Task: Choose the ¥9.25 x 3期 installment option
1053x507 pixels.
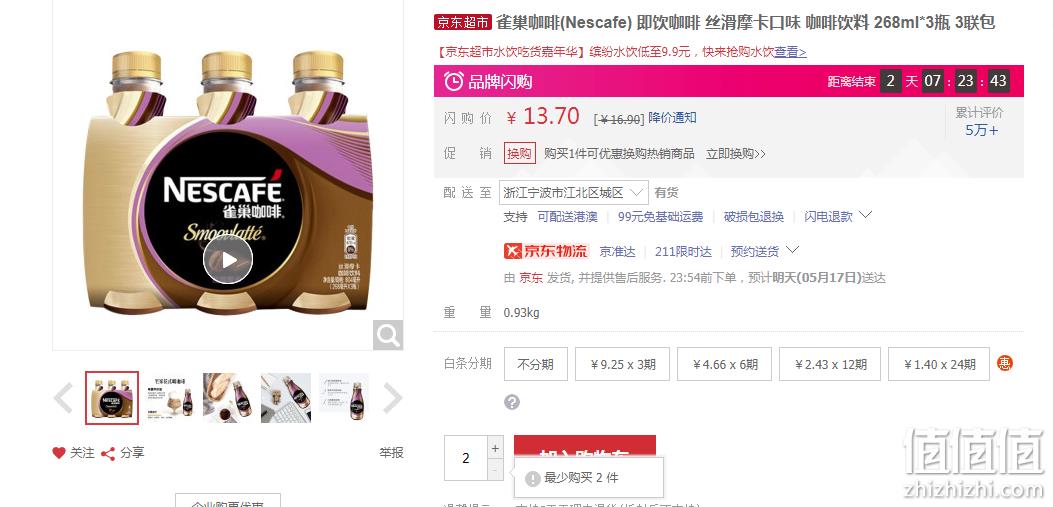Action: click(623, 364)
